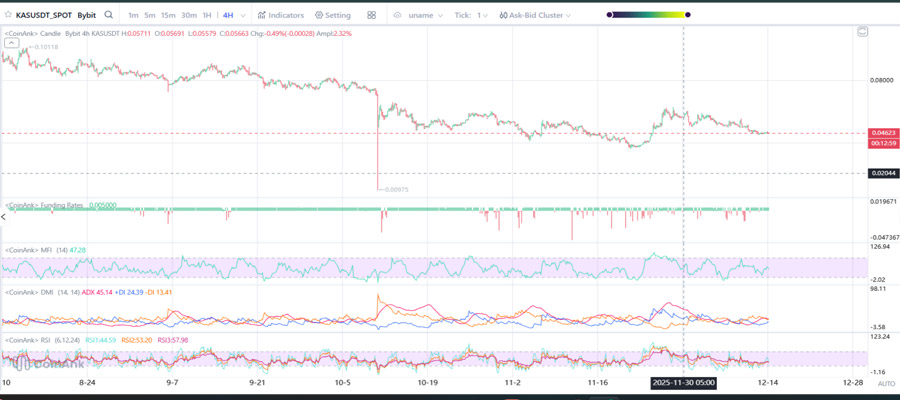Image resolution: width=900 pixels, height=400 pixels.
Task: Open the symbol search magnifier
Action: point(109,16)
